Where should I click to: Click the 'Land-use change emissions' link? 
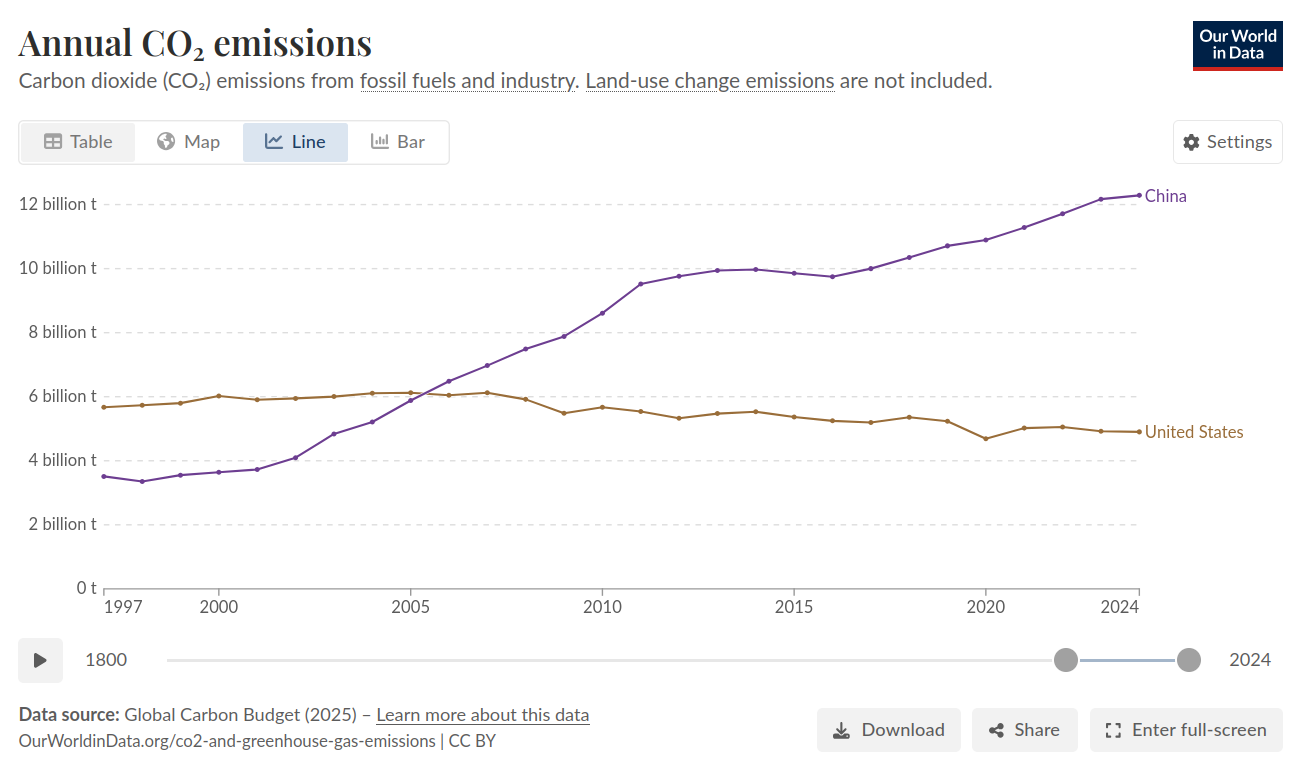pyautogui.click(x=709, y=81)
